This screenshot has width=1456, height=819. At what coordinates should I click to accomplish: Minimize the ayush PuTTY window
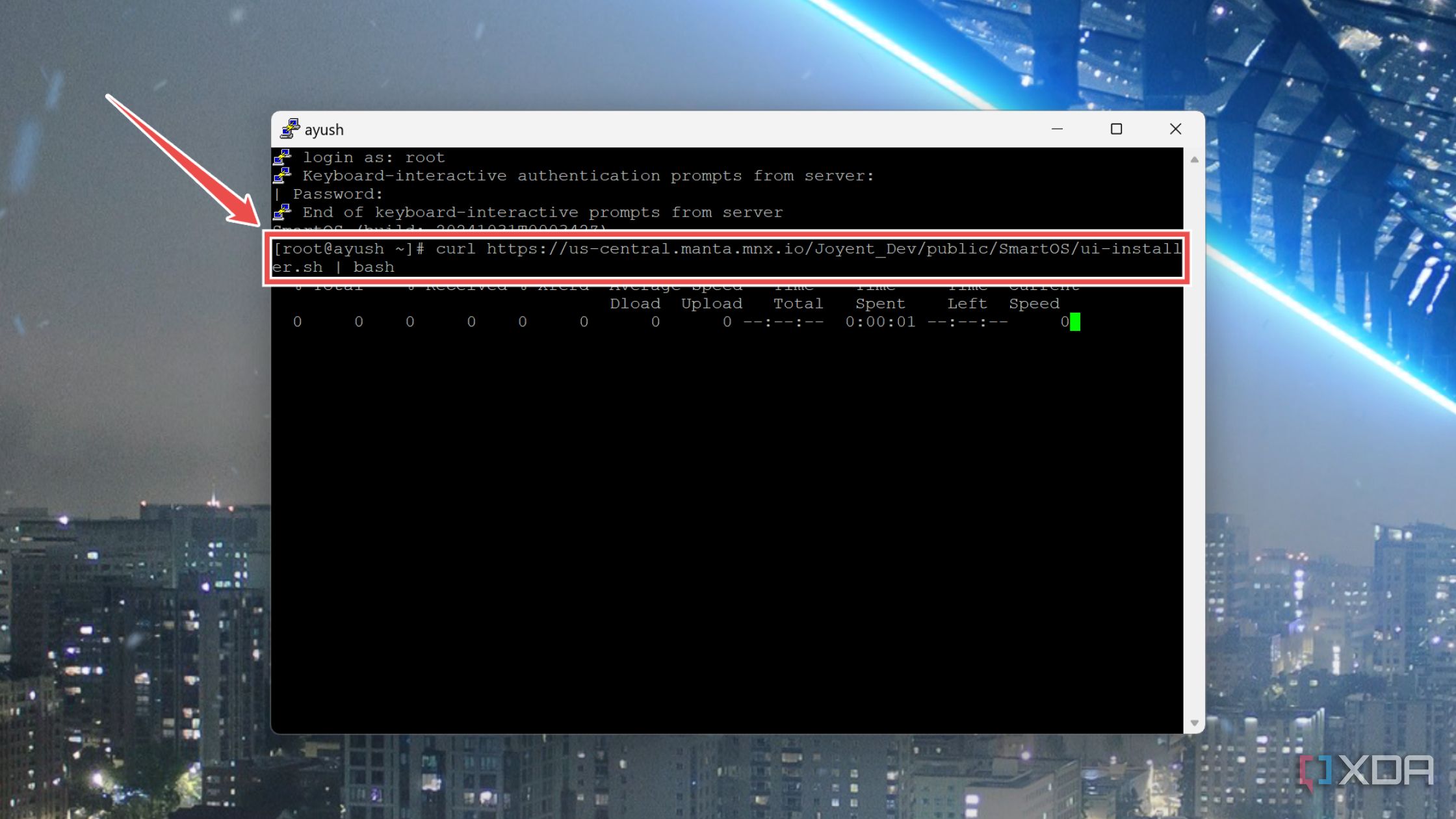click(x=1058, y=129)
